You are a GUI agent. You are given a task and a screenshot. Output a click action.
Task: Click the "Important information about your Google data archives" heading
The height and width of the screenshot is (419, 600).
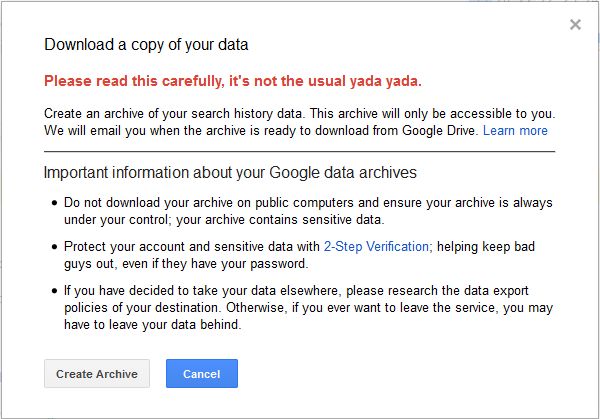pyautogui.click(x=230, y=172)
